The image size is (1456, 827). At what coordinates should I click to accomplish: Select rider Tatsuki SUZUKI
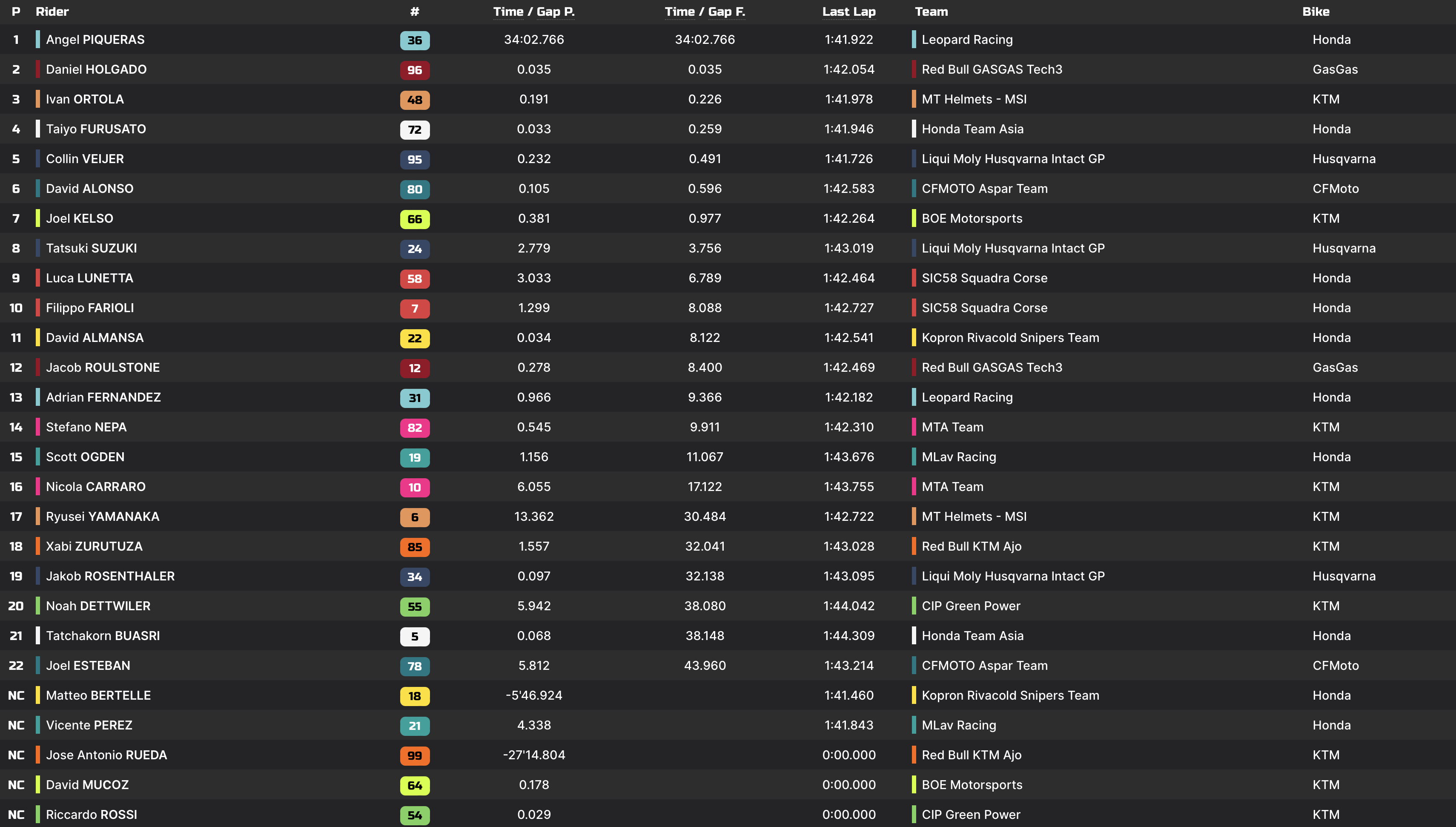point(92,248)
